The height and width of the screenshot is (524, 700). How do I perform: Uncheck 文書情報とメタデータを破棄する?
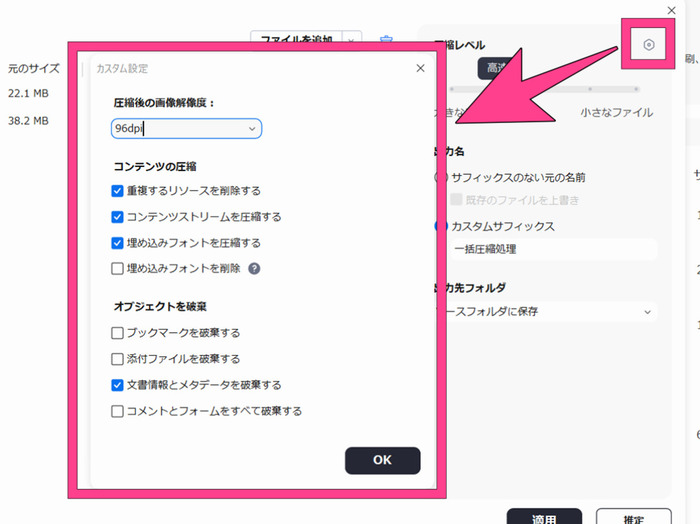click(x=117, y=385)
